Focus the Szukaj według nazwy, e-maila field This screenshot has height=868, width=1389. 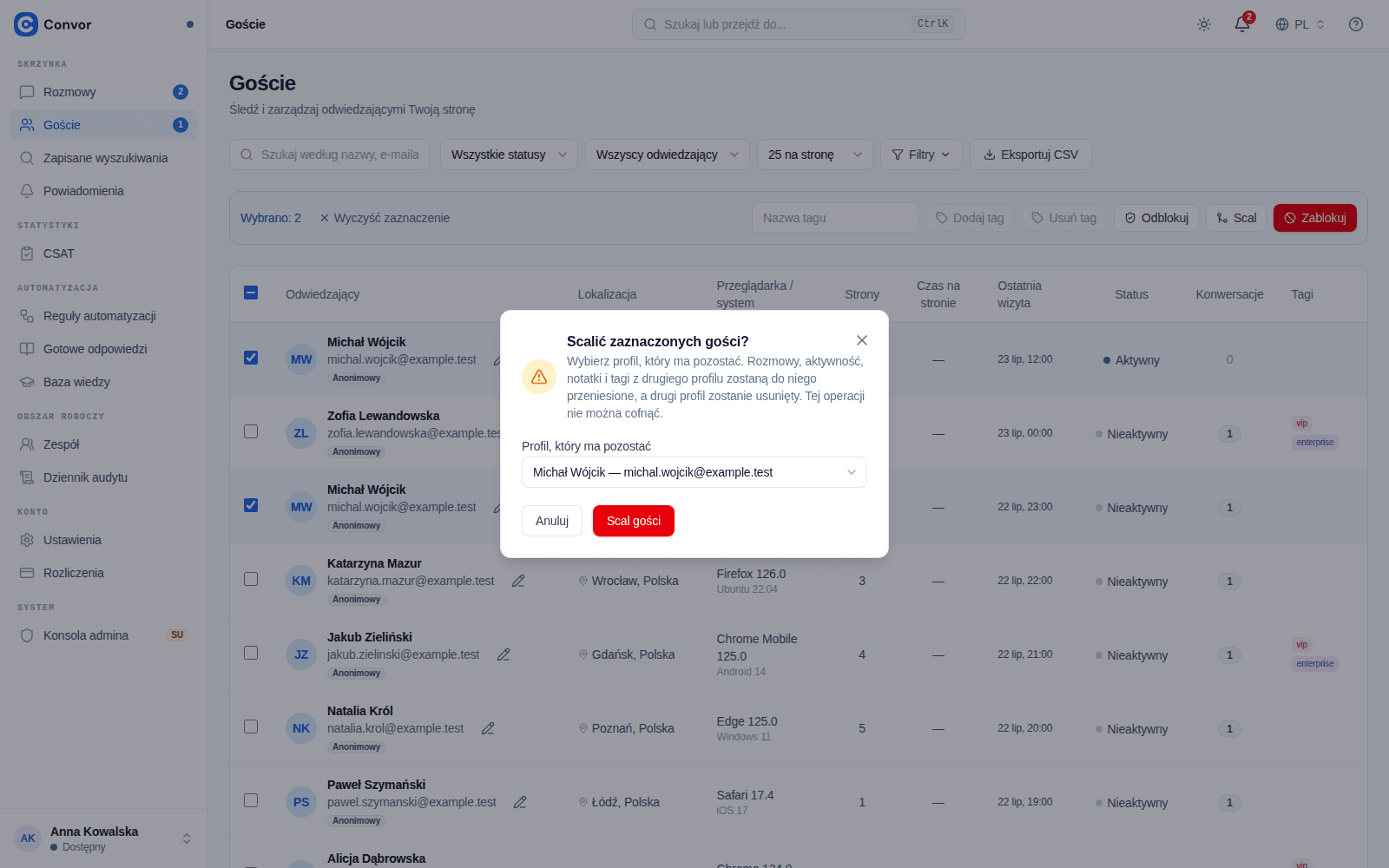click(x=330, y=155)
